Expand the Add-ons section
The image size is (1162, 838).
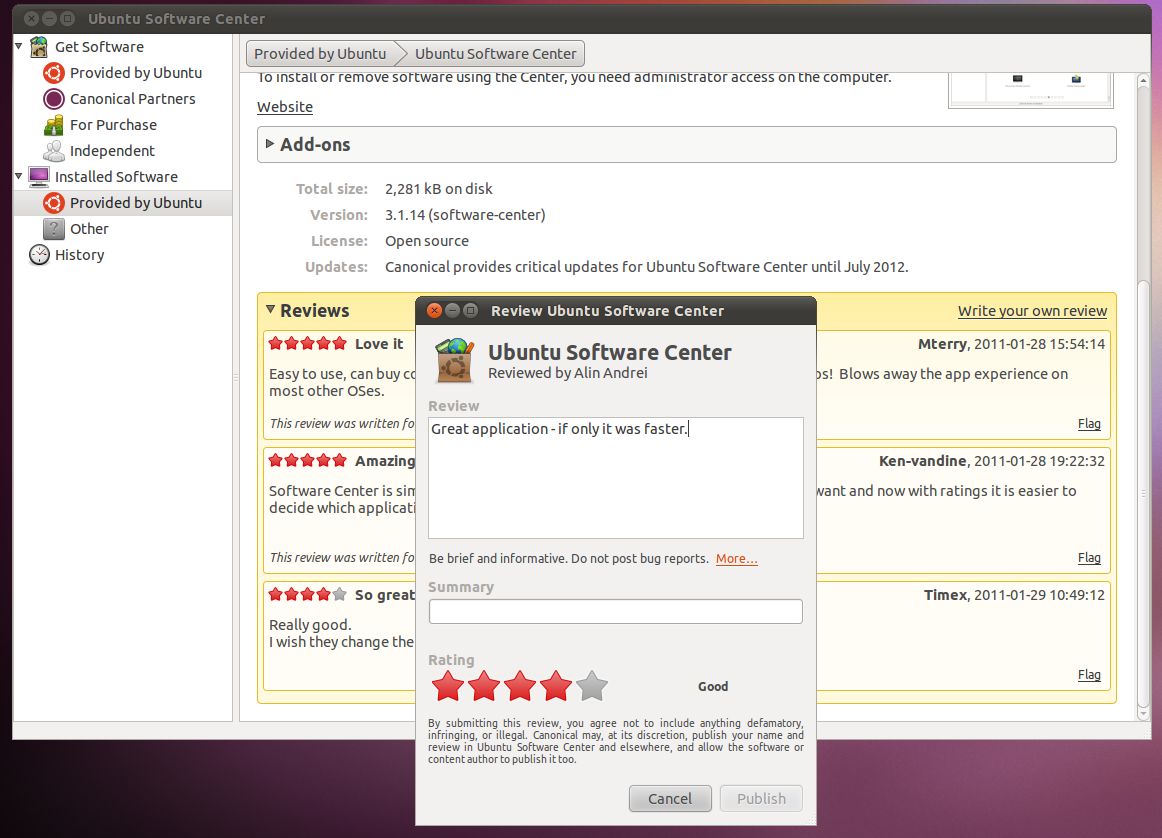[x=270, y=144]
